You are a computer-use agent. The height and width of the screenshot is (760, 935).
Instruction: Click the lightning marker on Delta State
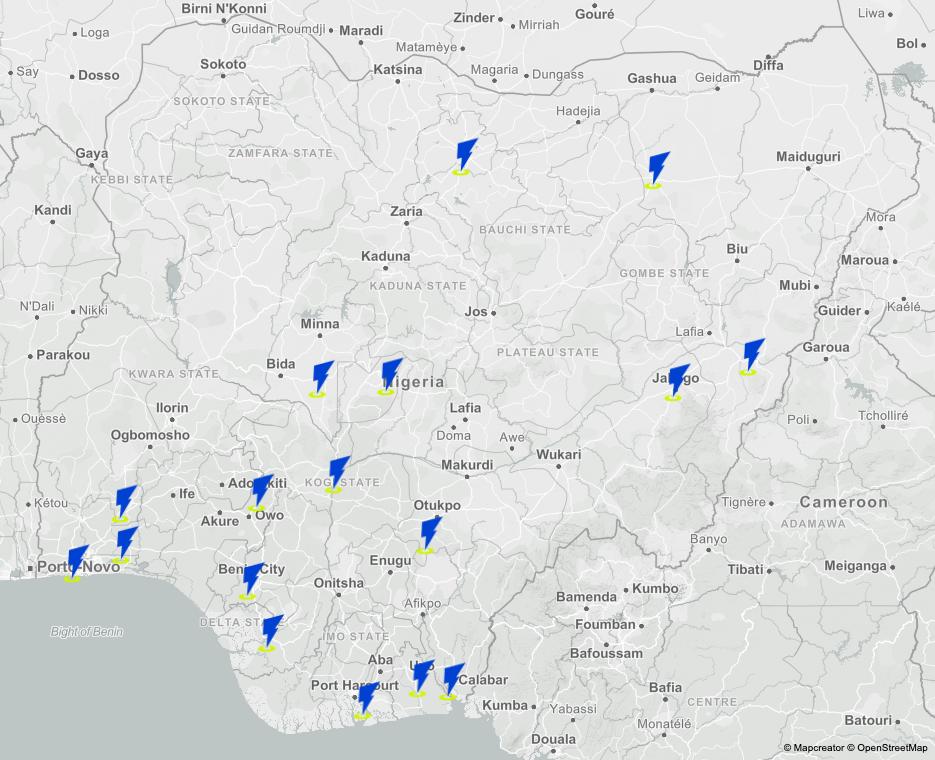(x=271, y=633)
